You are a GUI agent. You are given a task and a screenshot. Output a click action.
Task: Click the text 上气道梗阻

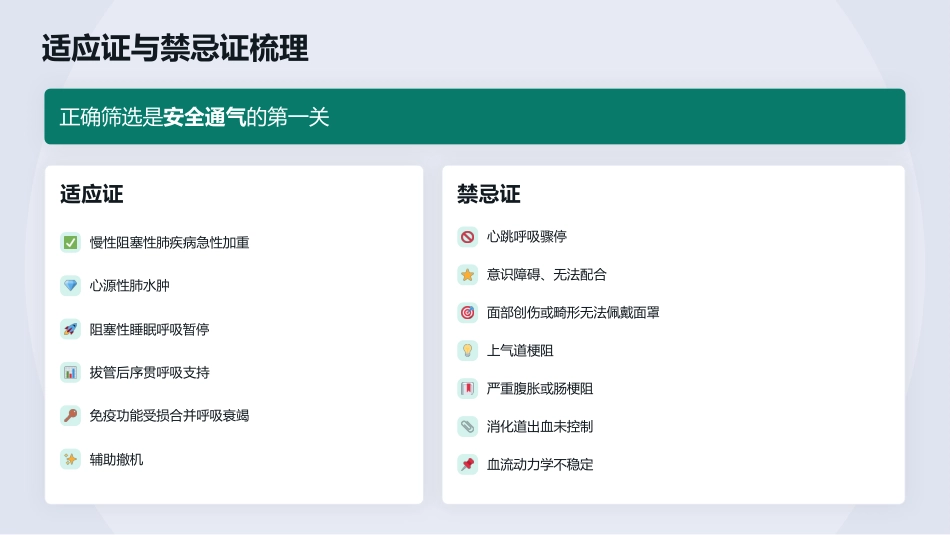(520, 350)
